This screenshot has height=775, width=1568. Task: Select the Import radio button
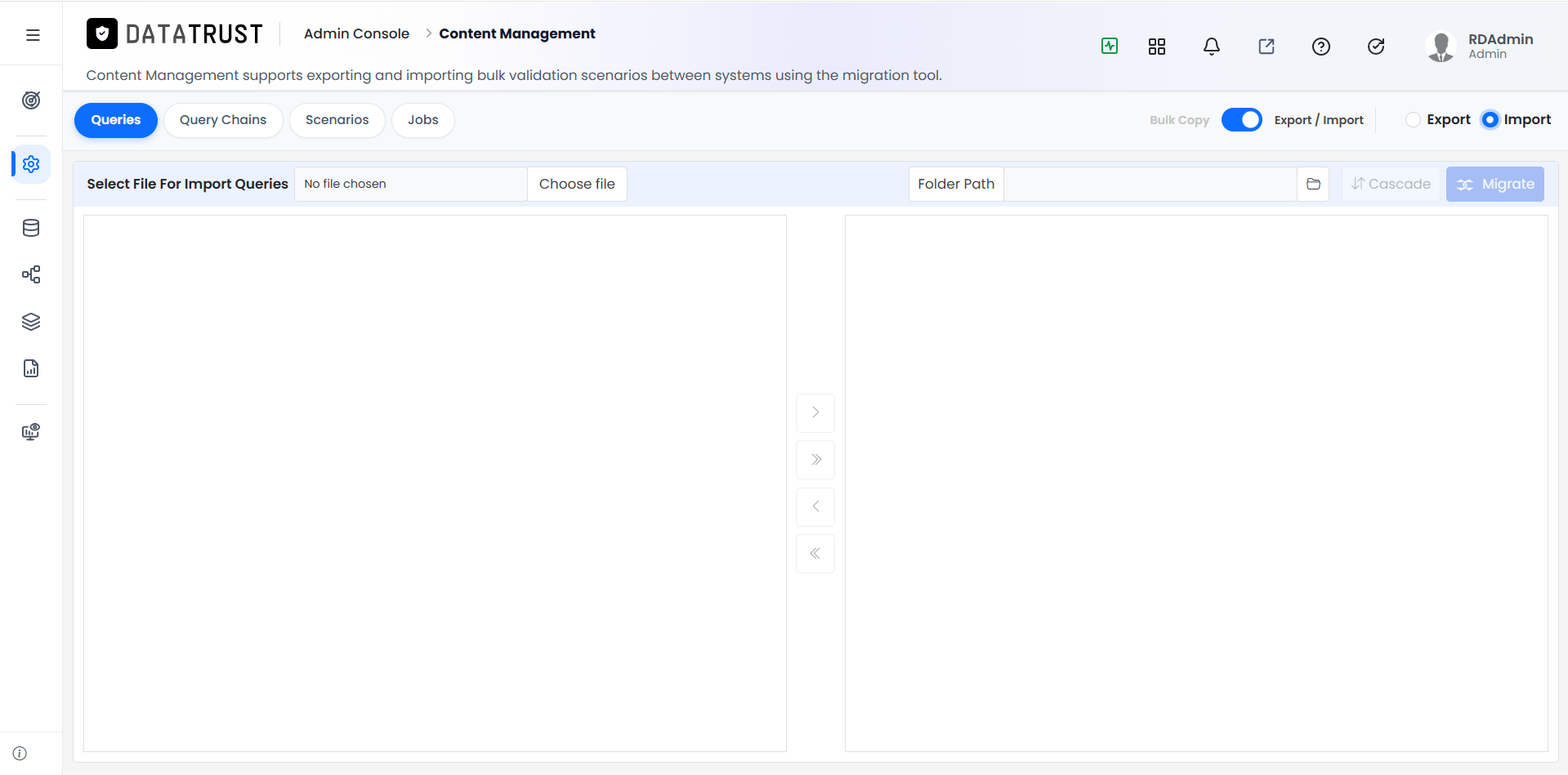coord(1490,119)
